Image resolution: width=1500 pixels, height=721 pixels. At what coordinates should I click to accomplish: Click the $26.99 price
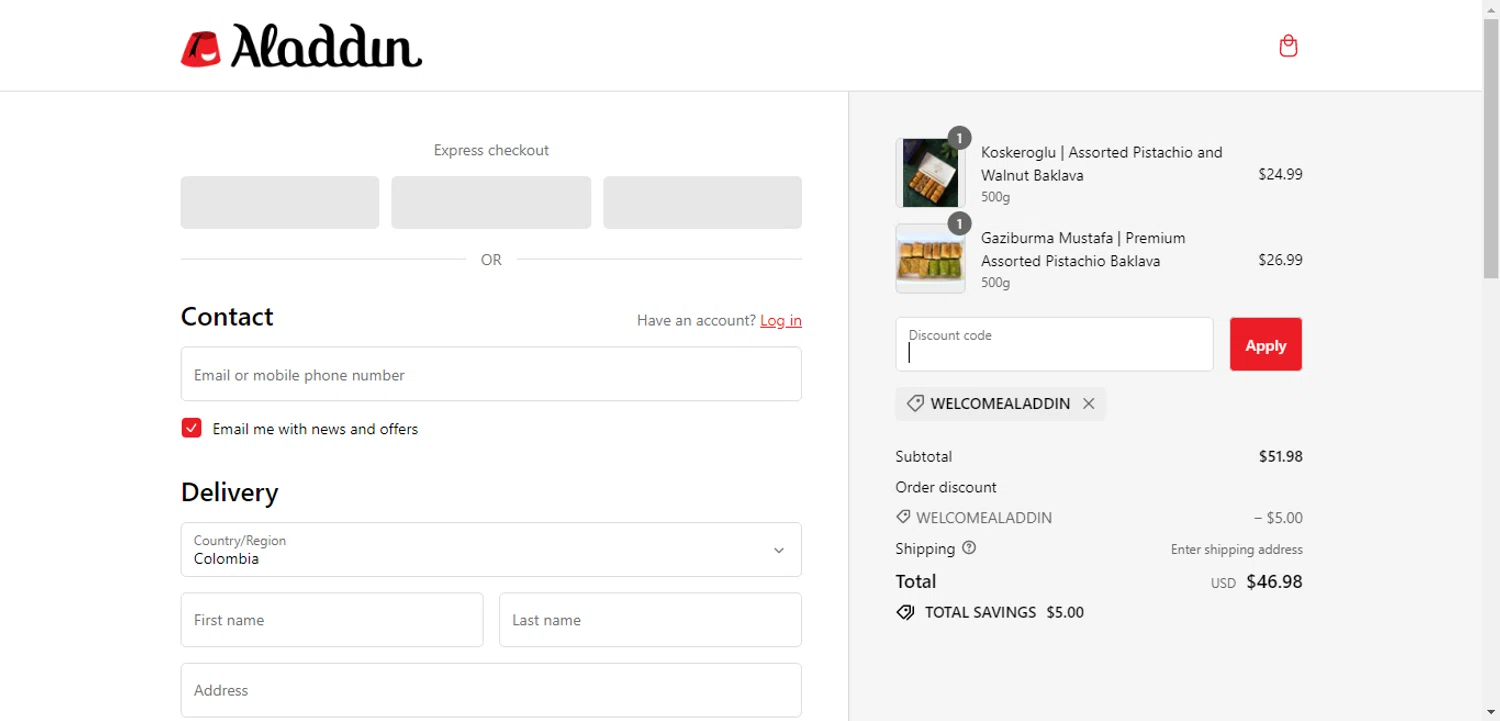(1280, 260)
